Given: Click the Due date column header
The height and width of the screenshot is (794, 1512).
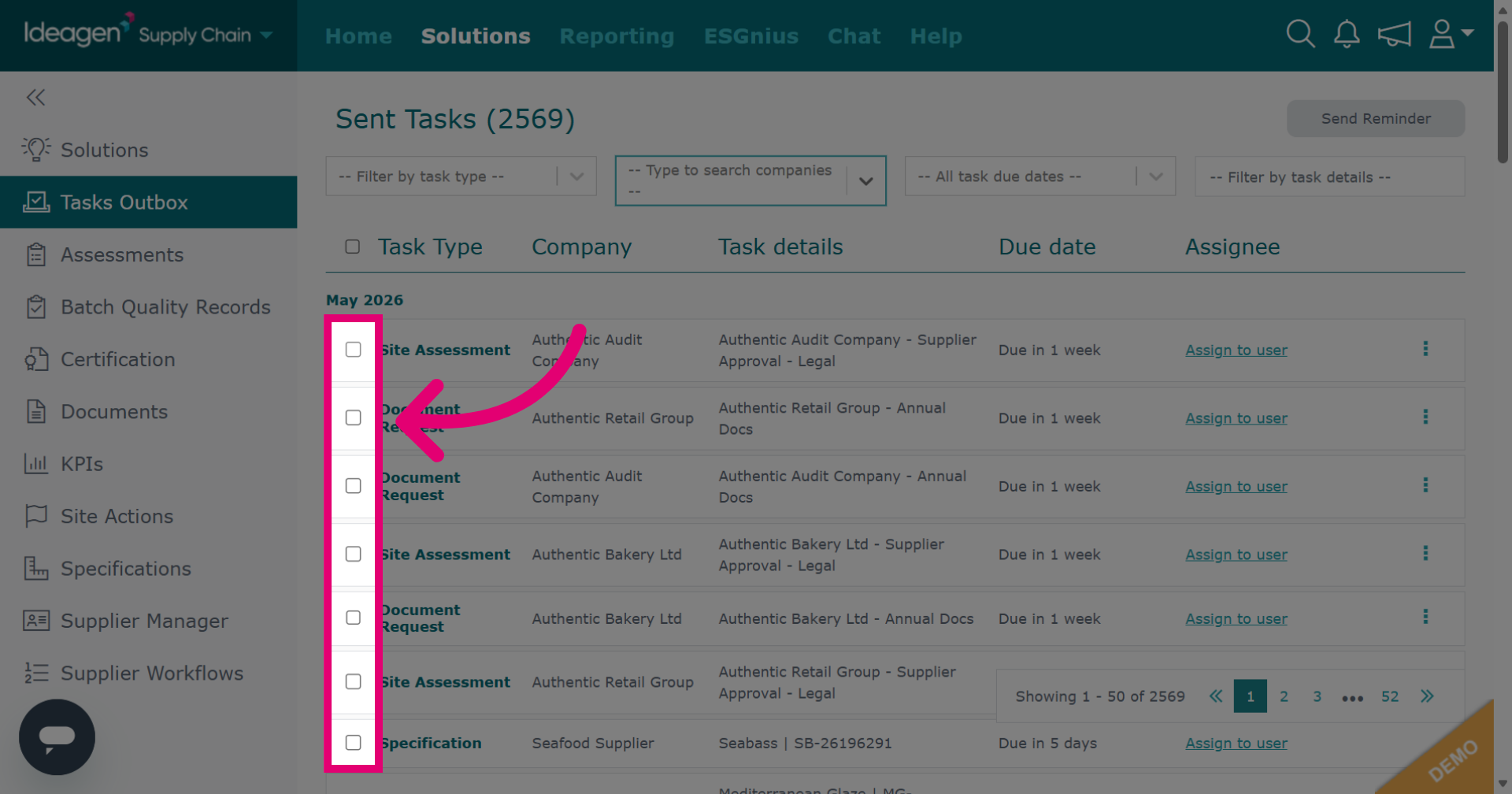Looking at the screenshot, I should click(x=1047, y=247).
